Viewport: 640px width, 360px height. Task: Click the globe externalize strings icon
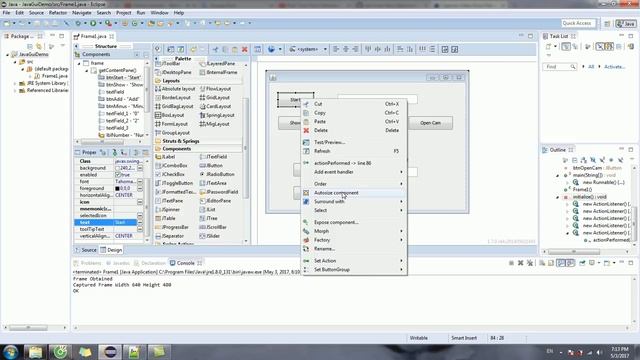tap(271, 49)
